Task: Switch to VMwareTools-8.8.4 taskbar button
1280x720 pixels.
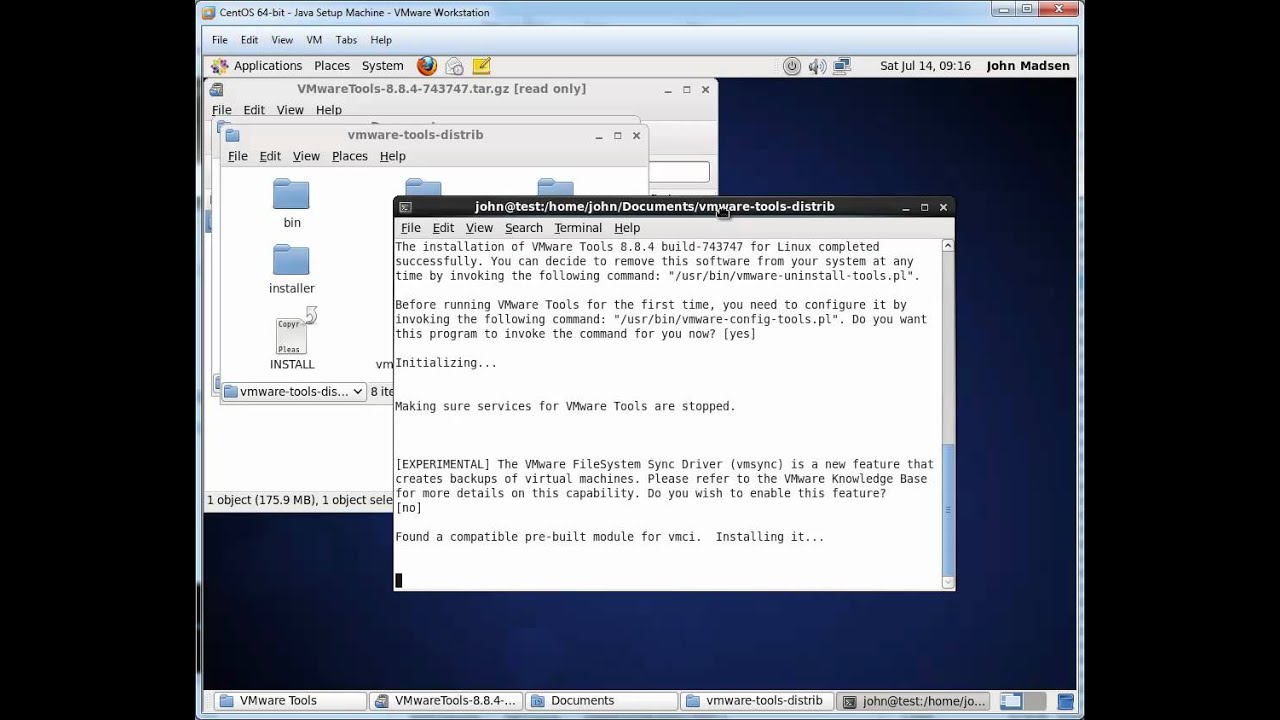Action: coord(444,701)
